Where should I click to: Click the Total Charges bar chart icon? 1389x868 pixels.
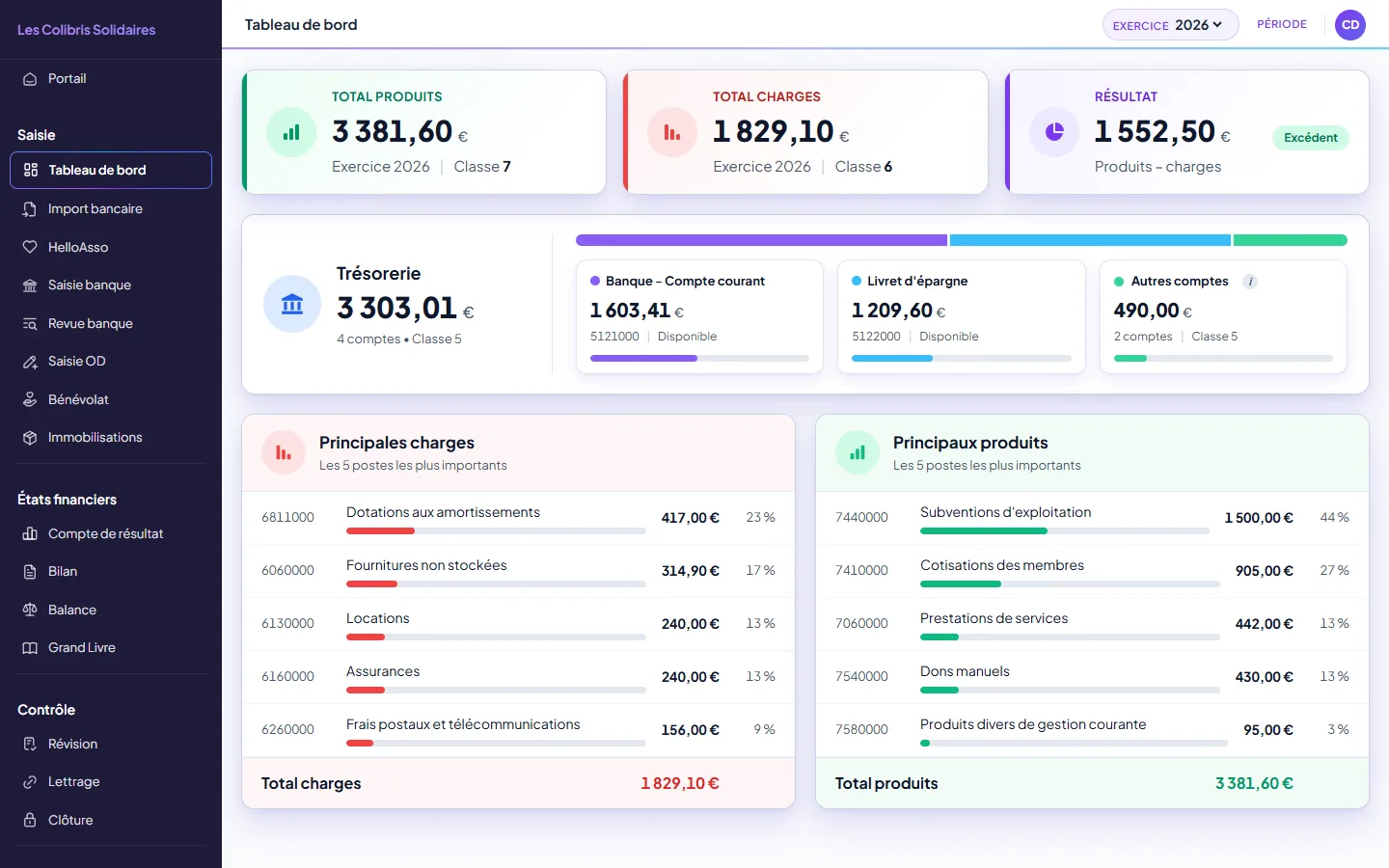[x=672, y=132]
